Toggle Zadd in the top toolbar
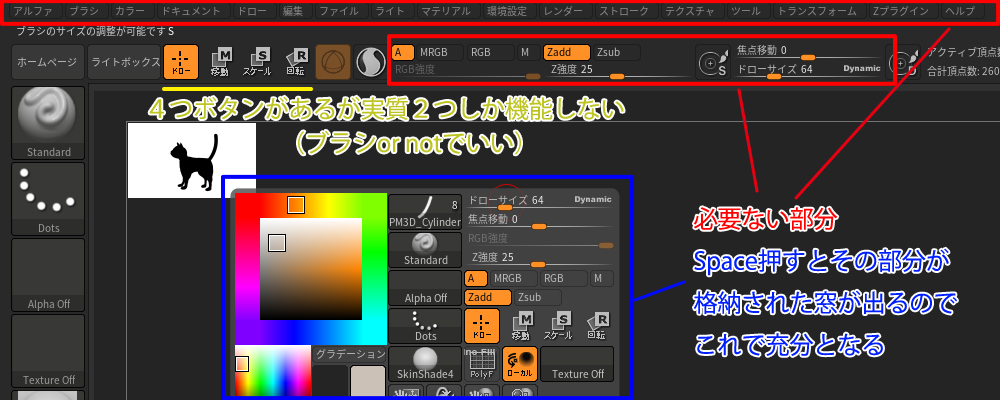 pos(567,52)
